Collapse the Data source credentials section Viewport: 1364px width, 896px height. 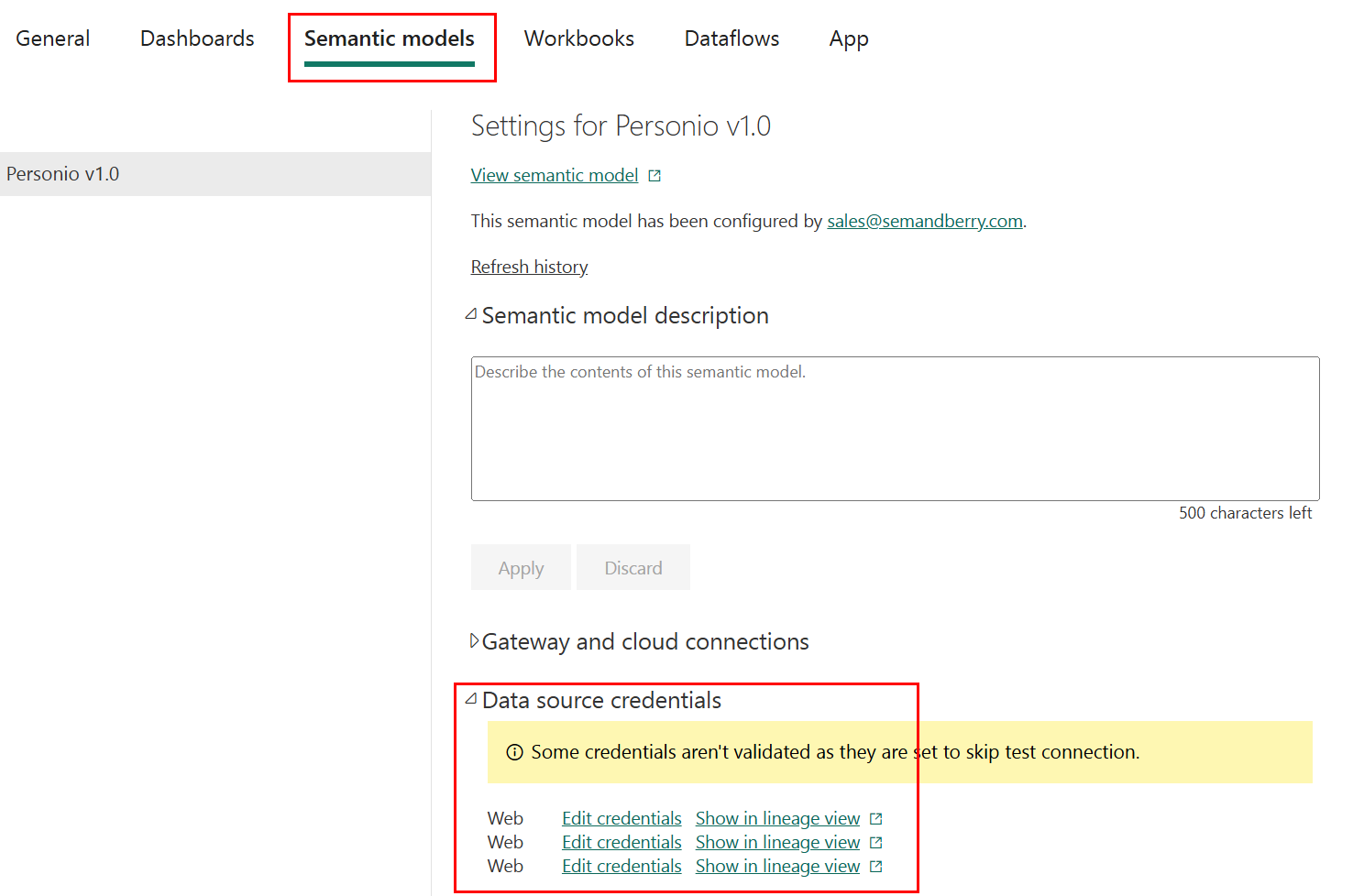pos(471,700)
